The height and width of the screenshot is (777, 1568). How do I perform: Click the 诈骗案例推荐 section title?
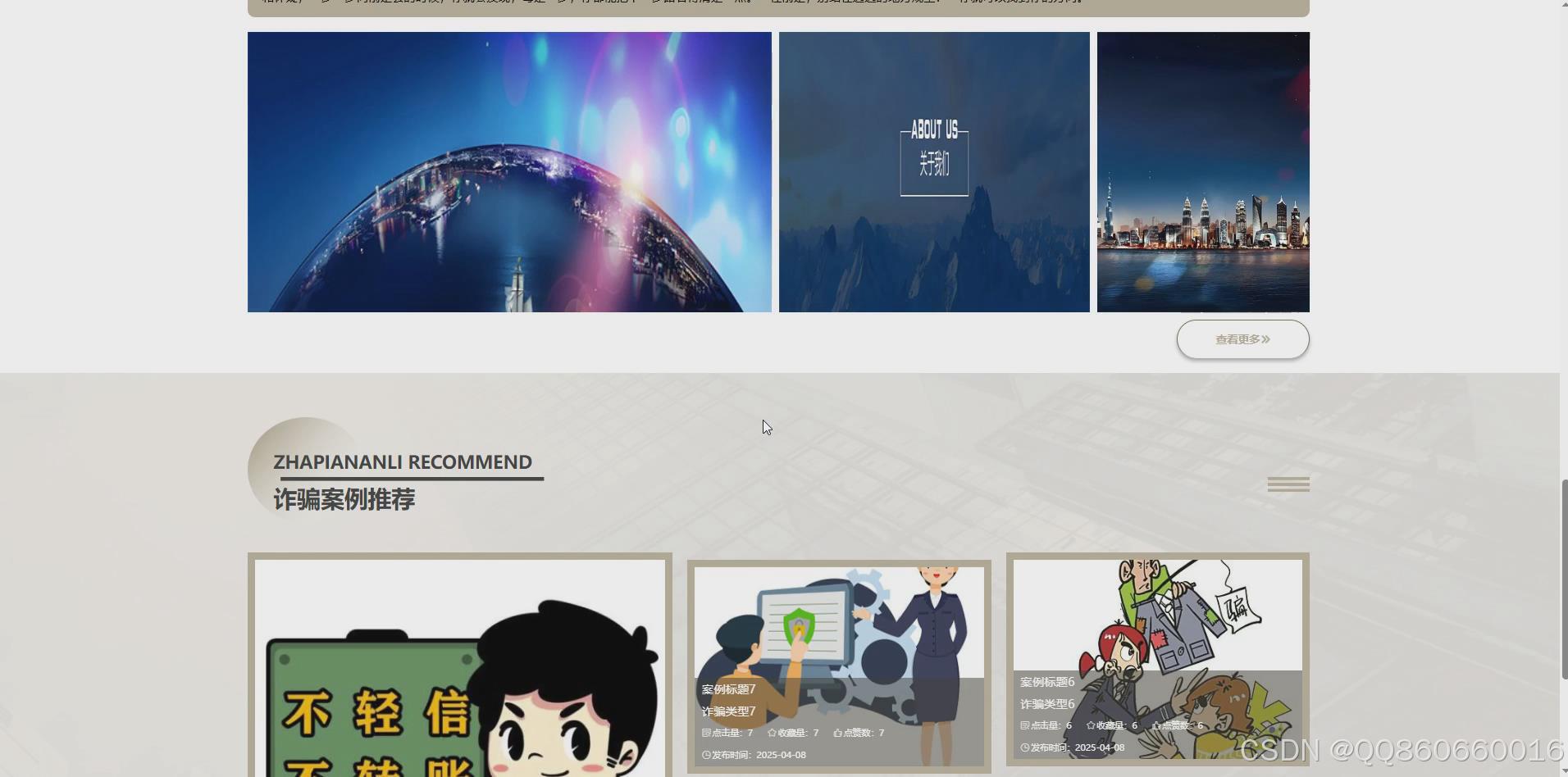point(344,499)
